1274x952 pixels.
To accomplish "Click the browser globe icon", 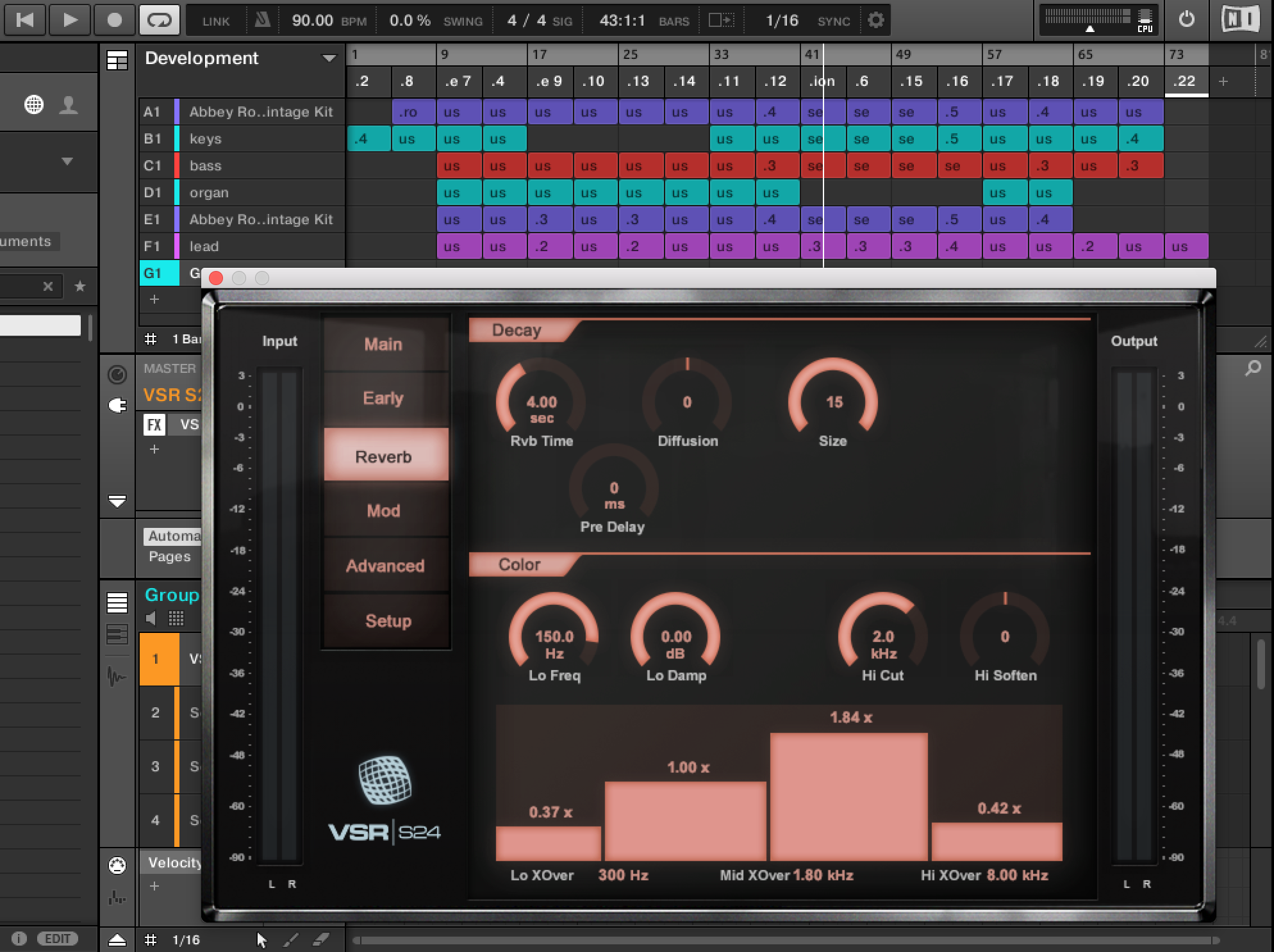I will point(33,104).
